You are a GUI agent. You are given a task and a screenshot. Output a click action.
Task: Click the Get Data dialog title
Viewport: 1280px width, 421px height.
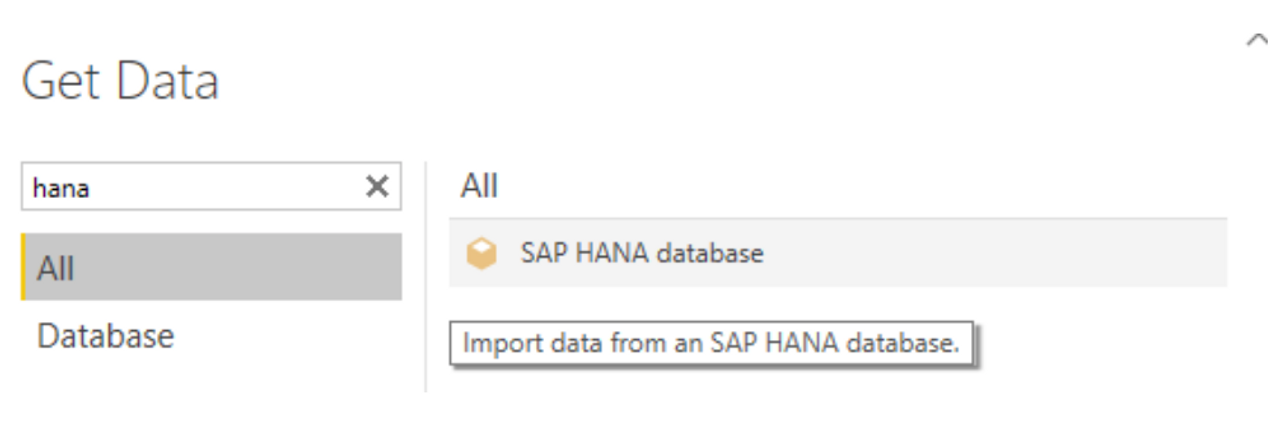coord(120,82)
